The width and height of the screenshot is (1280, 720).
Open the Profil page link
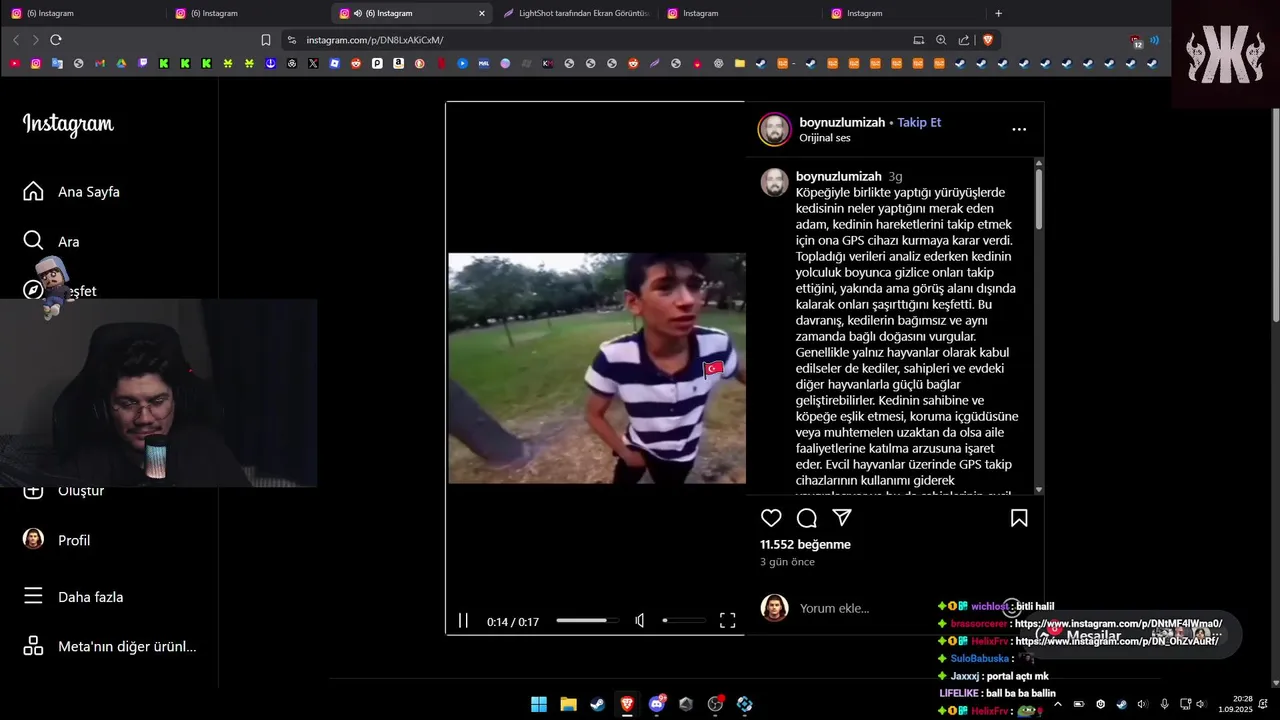pyautogui.click(x=57, y=540)
